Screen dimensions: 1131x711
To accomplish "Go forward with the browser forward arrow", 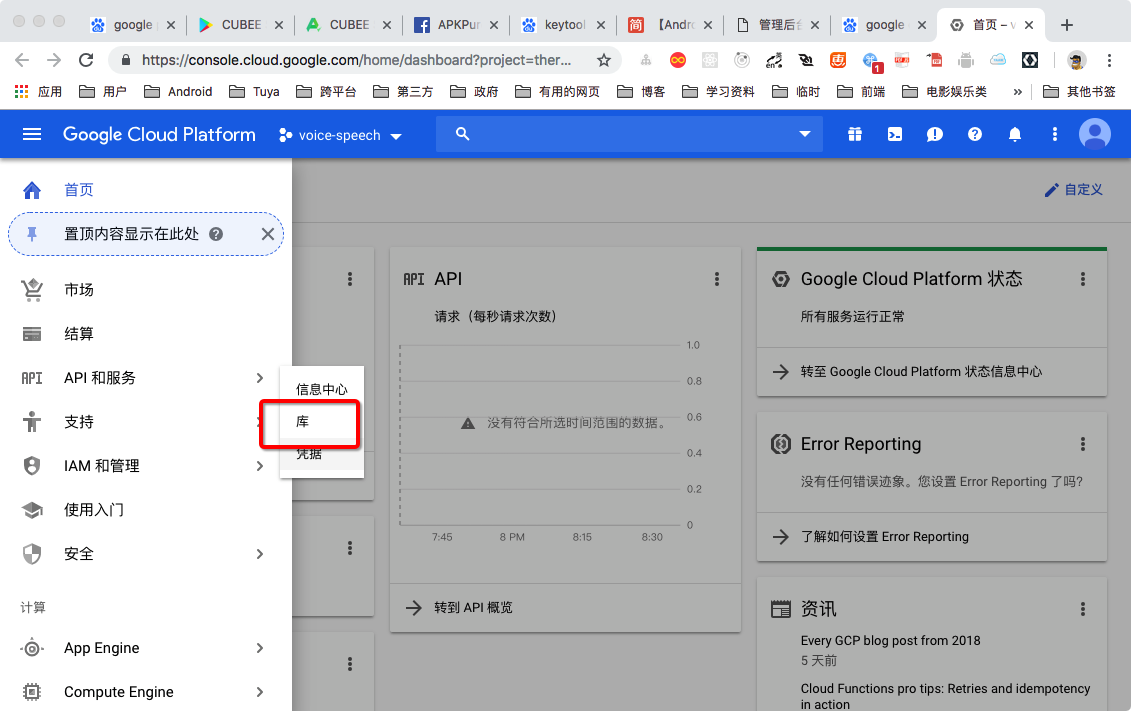I will [54, 60].
